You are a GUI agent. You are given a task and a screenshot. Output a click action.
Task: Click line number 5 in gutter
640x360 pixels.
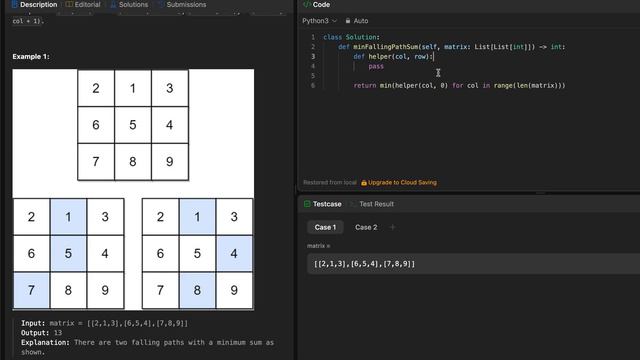coord(313,76)
